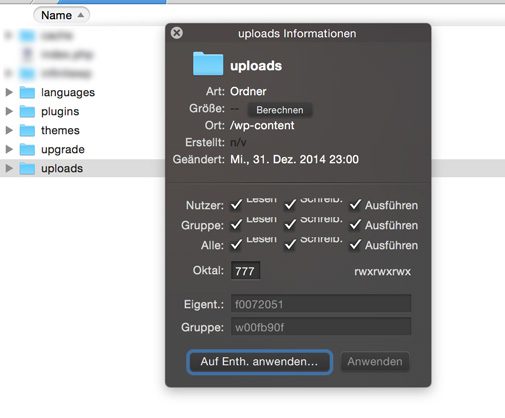Viewport: 505px width, 418px height.
Task: Select the plugins row
Action: point(82,111)
